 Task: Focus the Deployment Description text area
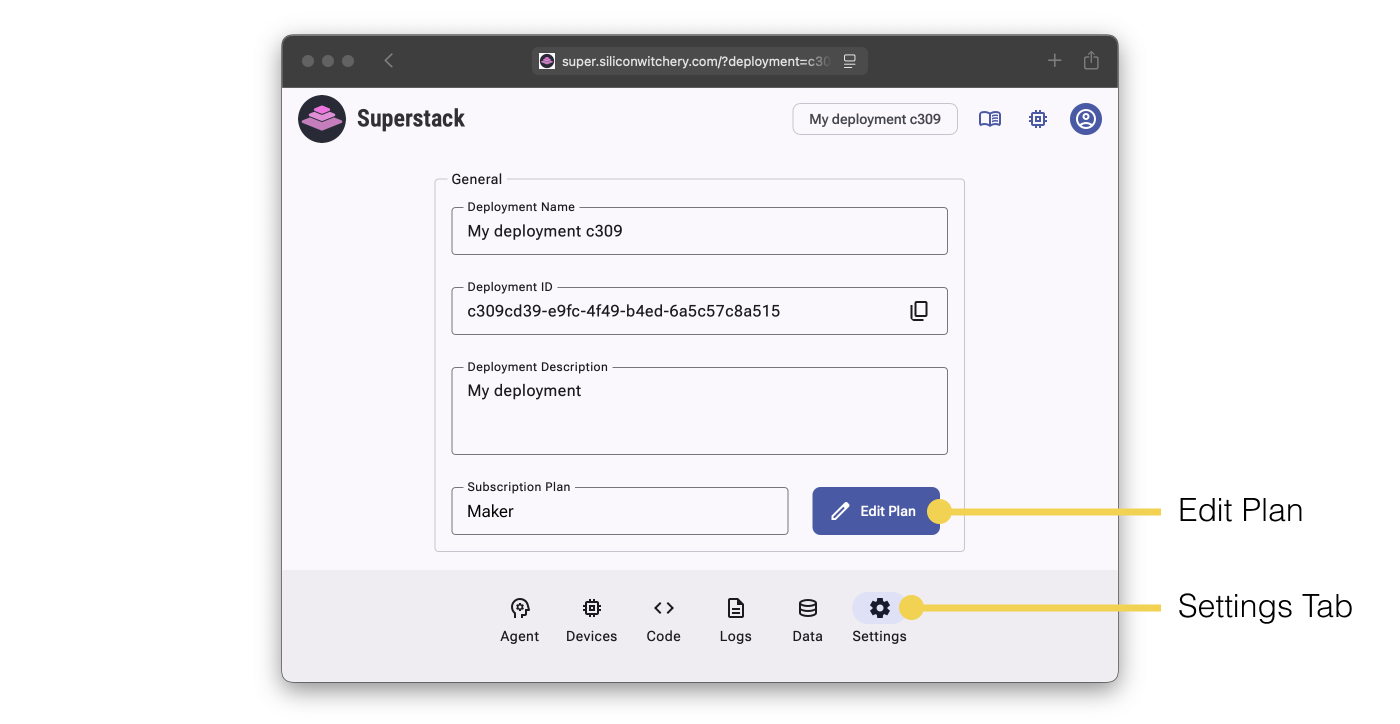(699, 411)
